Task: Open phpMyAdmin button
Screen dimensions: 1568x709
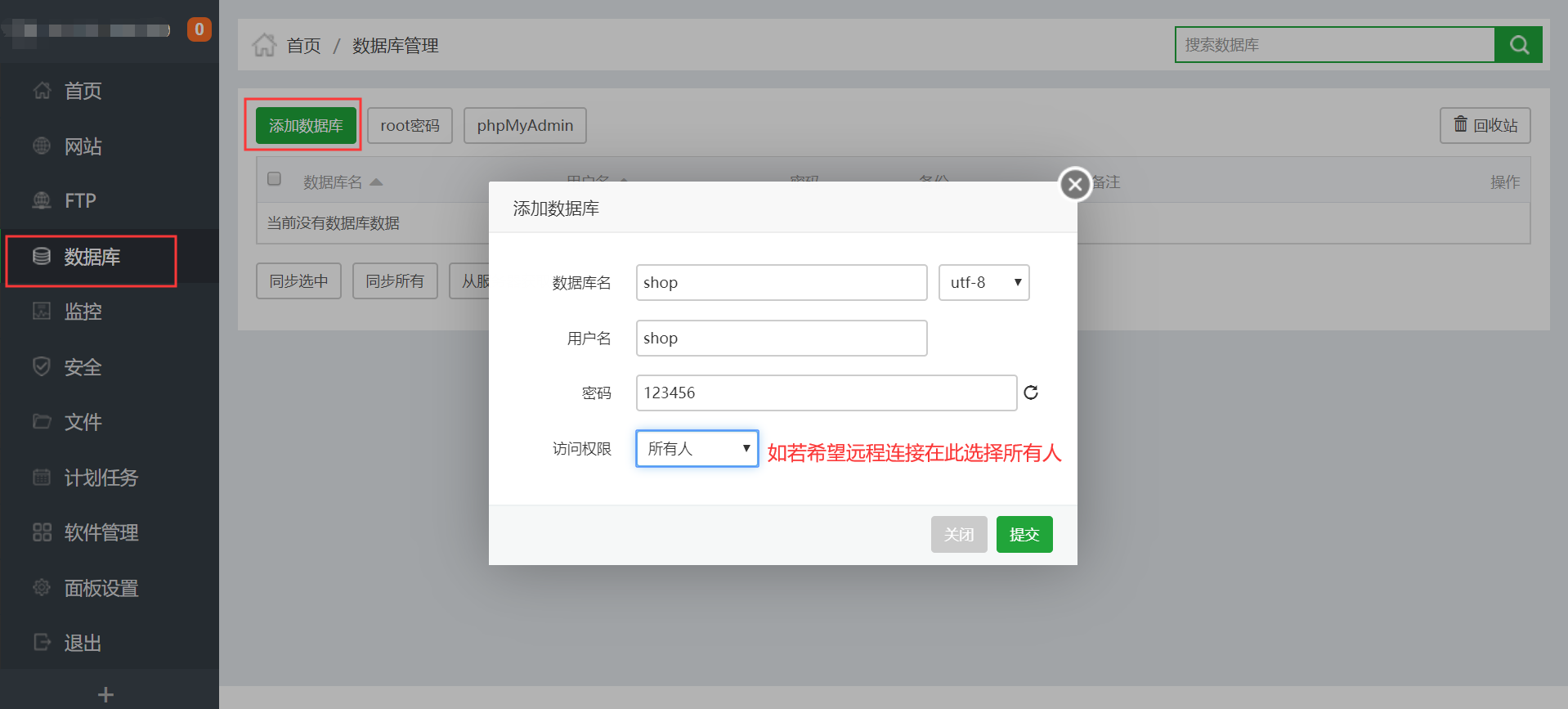Action: 525,125
